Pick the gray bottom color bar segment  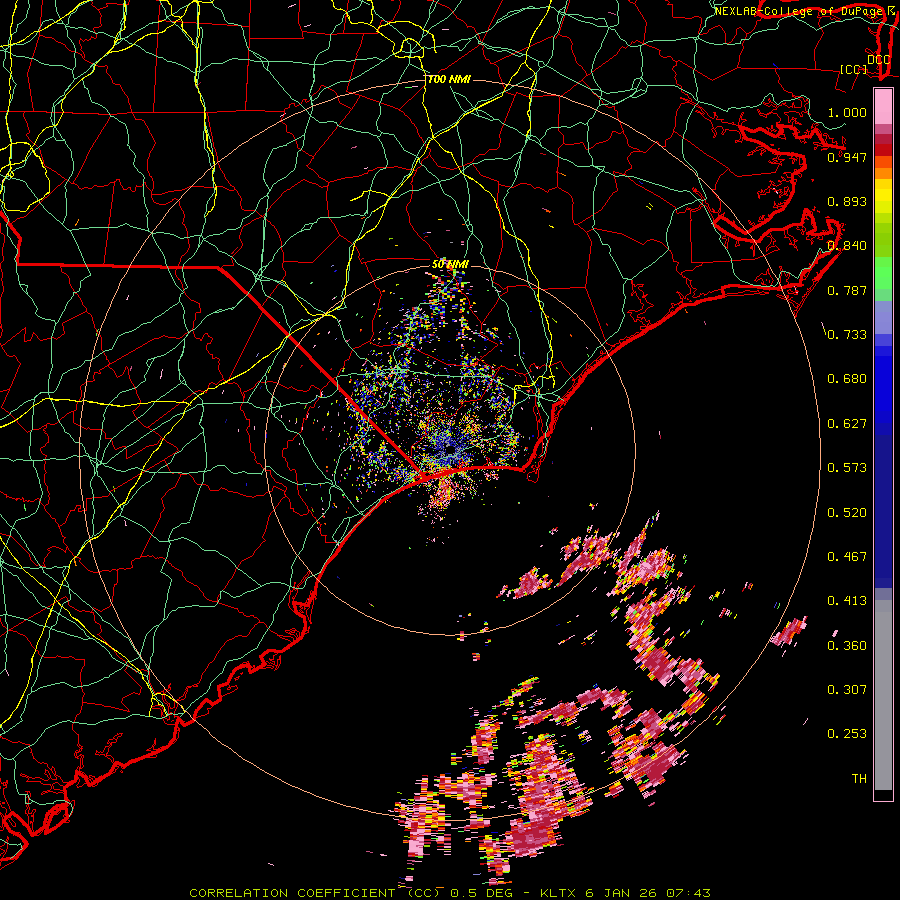[883, 695]
